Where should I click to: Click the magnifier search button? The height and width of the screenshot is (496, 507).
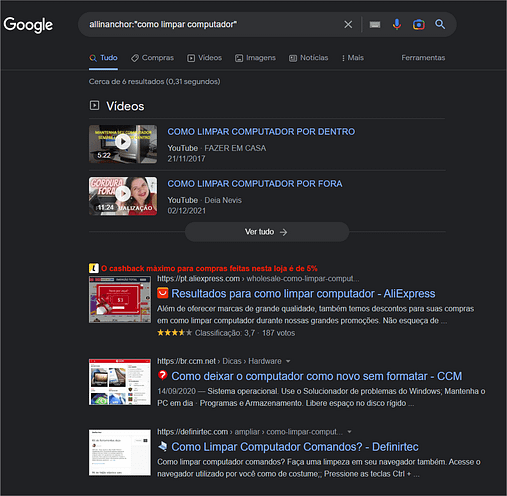pos(440,24)
